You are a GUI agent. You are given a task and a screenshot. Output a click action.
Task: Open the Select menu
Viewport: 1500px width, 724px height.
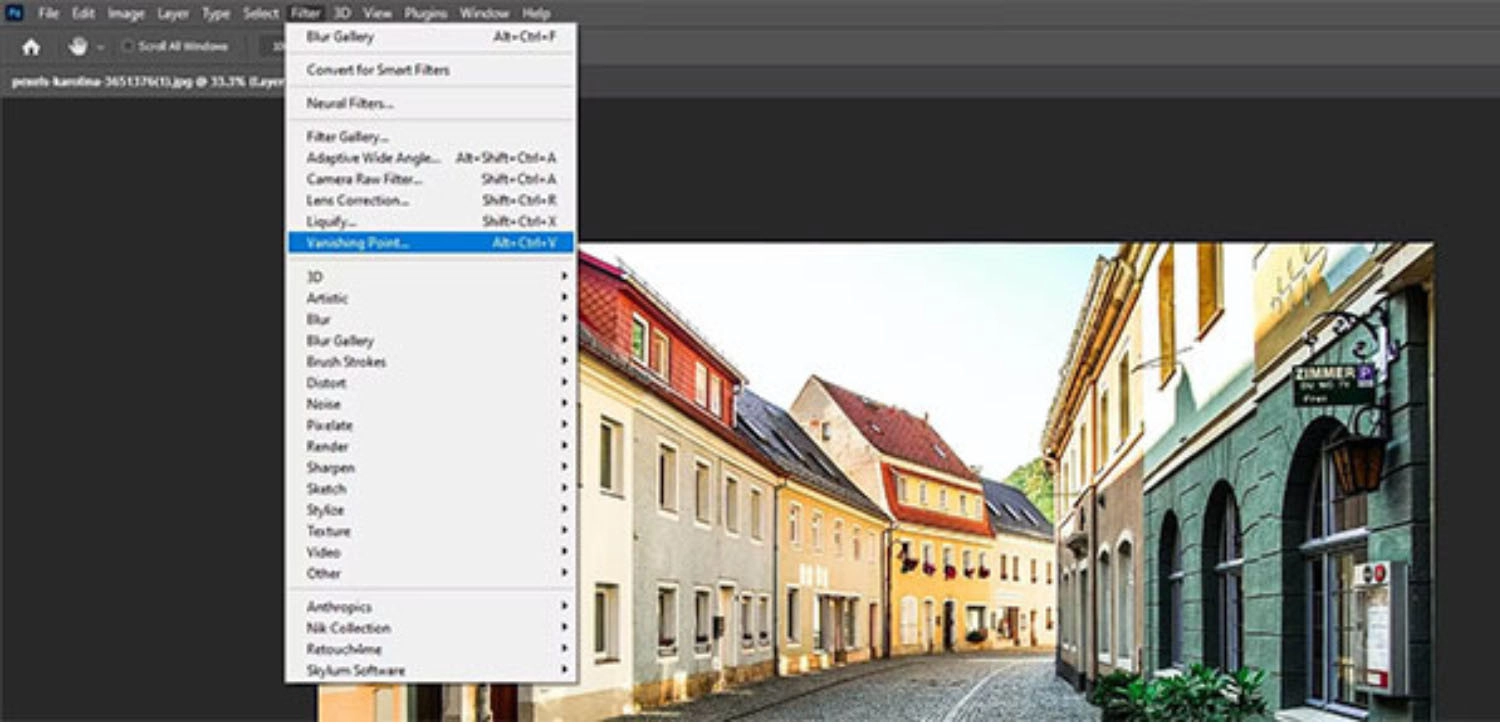[x=261, y=13]
